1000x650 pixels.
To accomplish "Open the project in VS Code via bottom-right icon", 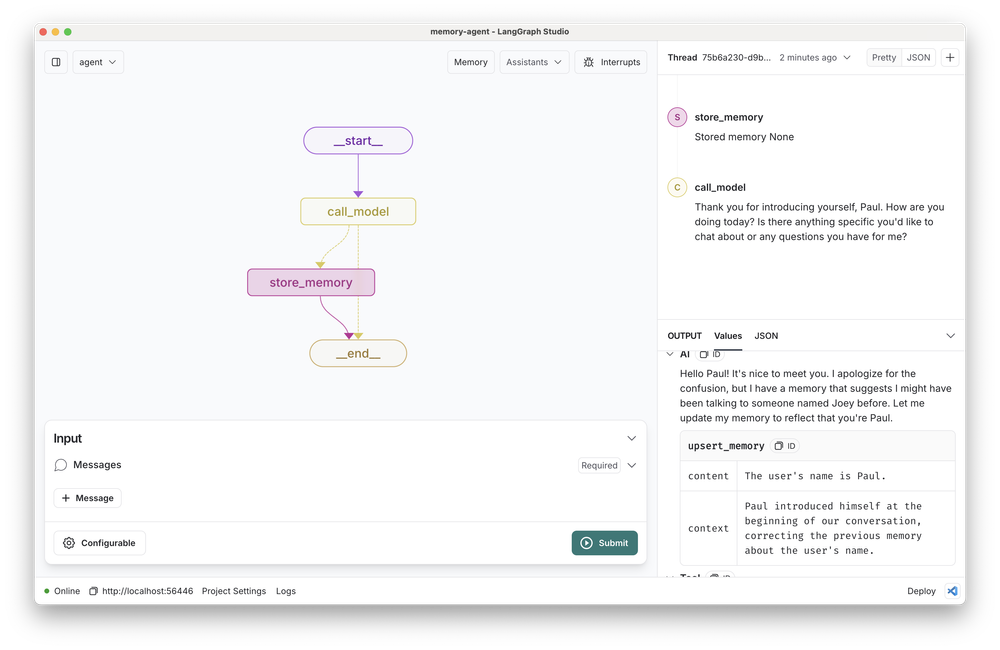I will 952,591.
